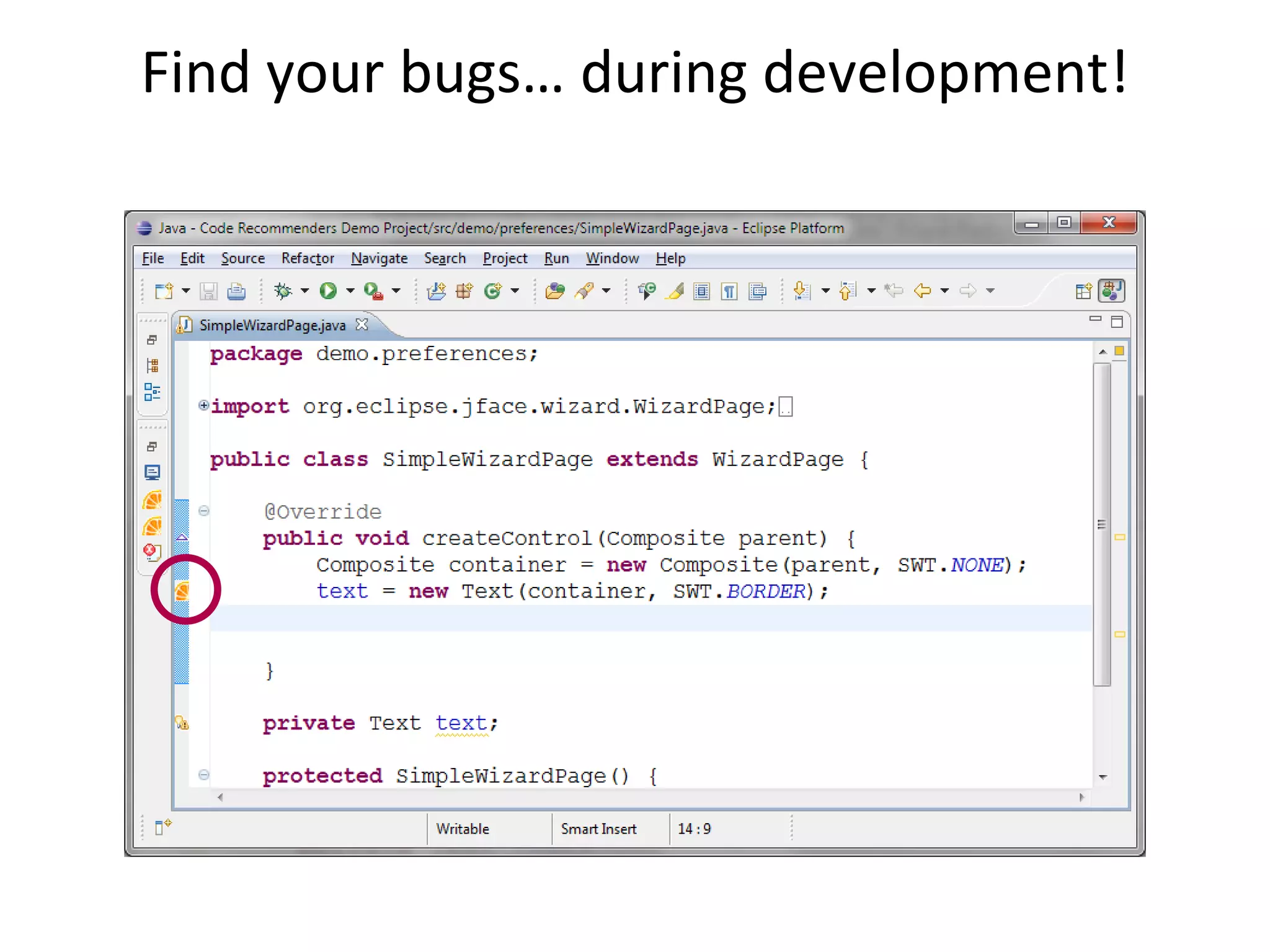1270x952 pixels.
Task: Click the New Java Project icon
Action: pyautogui.click(x=437, y=291)
